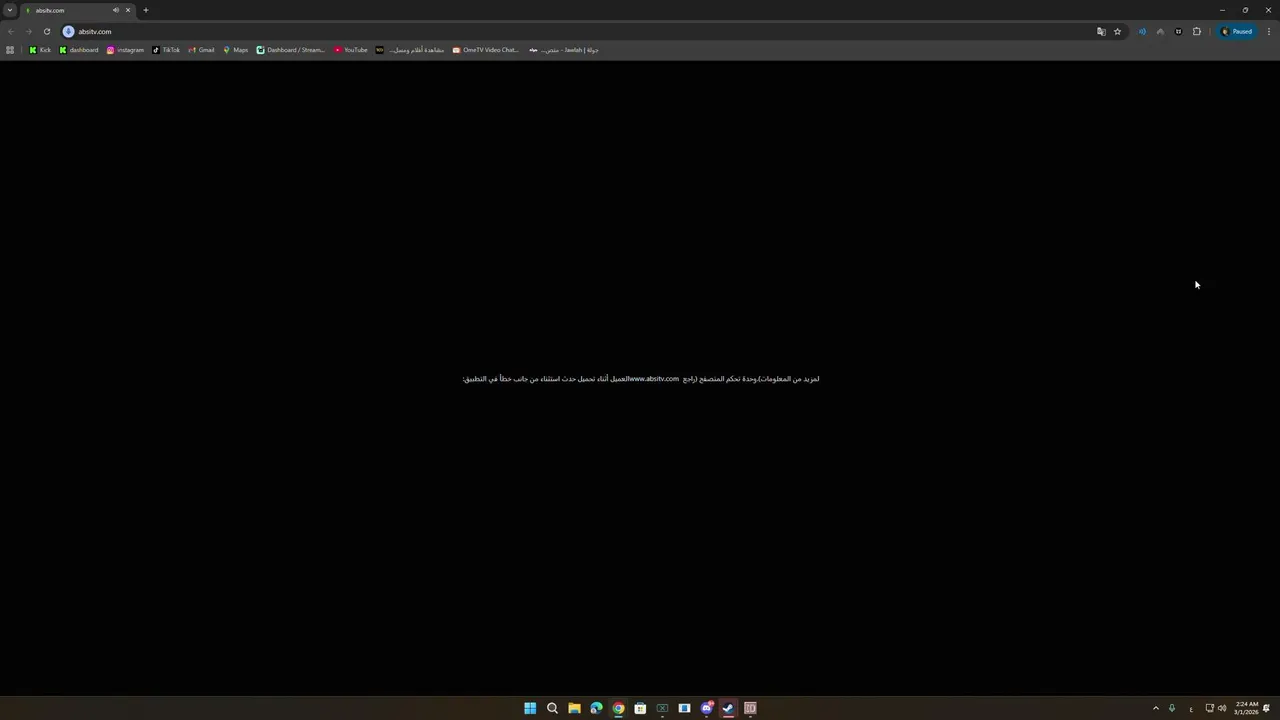Open the Maps bookmark
The image size is (1280, 720).
tap(236, 50)
